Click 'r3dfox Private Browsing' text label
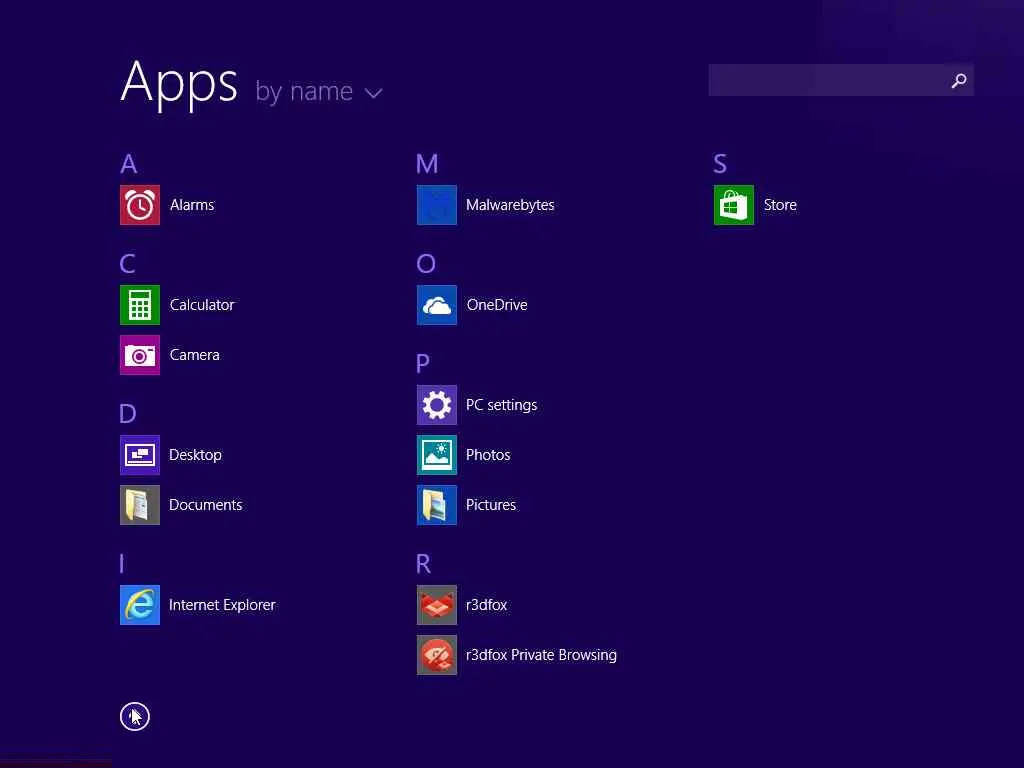1024x768 pixels. 541,655
